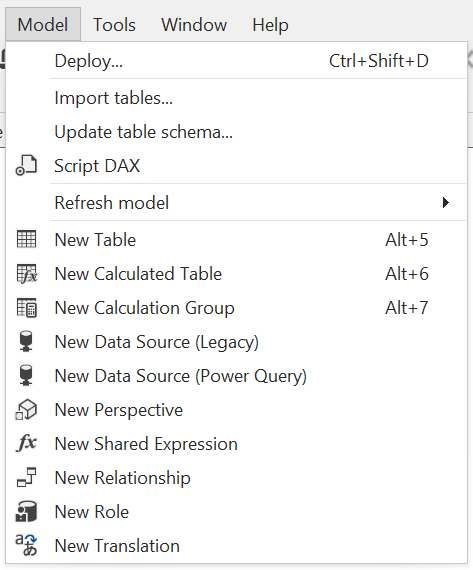Collapse the open Model menu
Image resolution: width=473 pixels, height=570 pixels.
point(43,24)
